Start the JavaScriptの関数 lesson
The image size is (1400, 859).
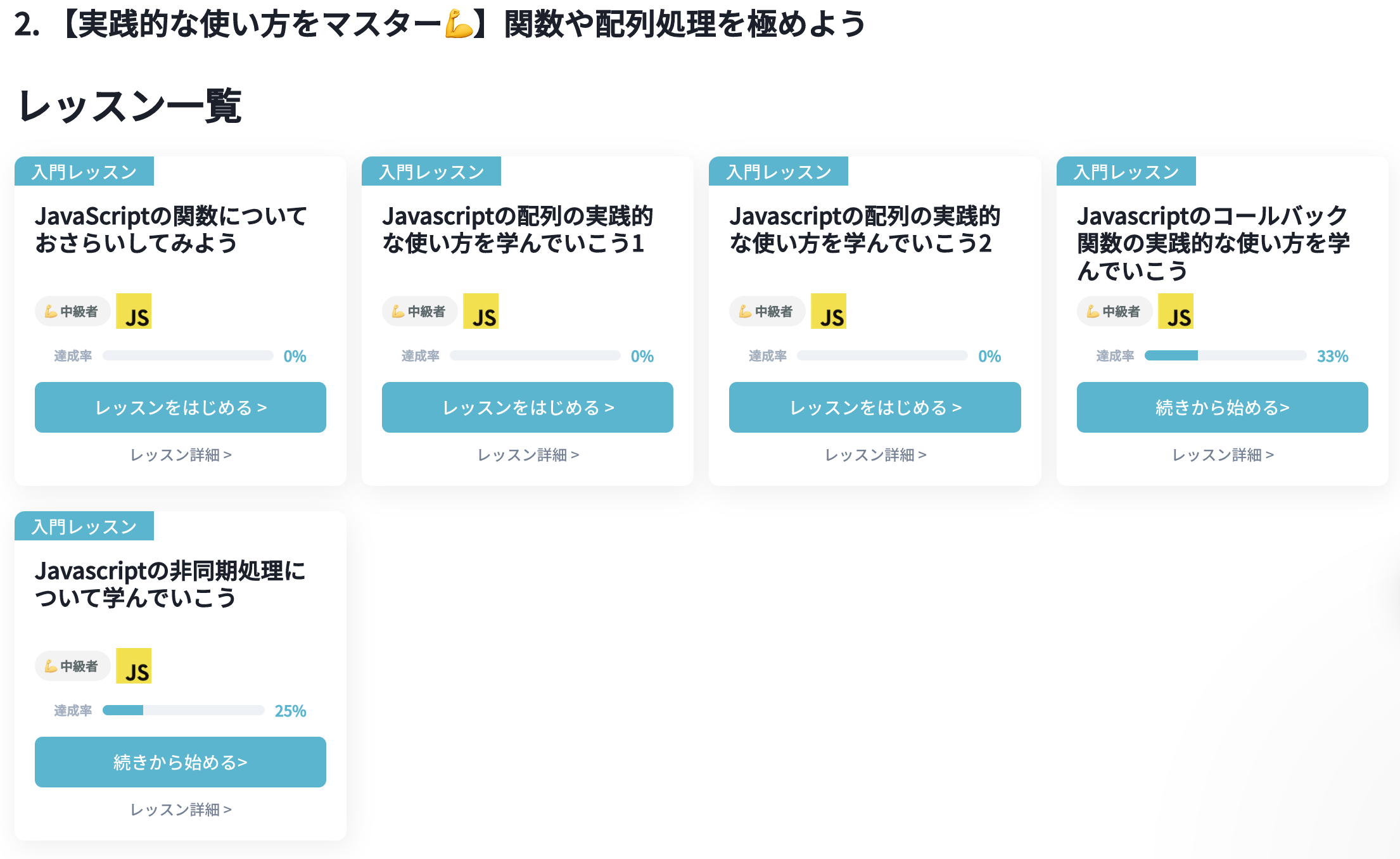coord(181,407)
